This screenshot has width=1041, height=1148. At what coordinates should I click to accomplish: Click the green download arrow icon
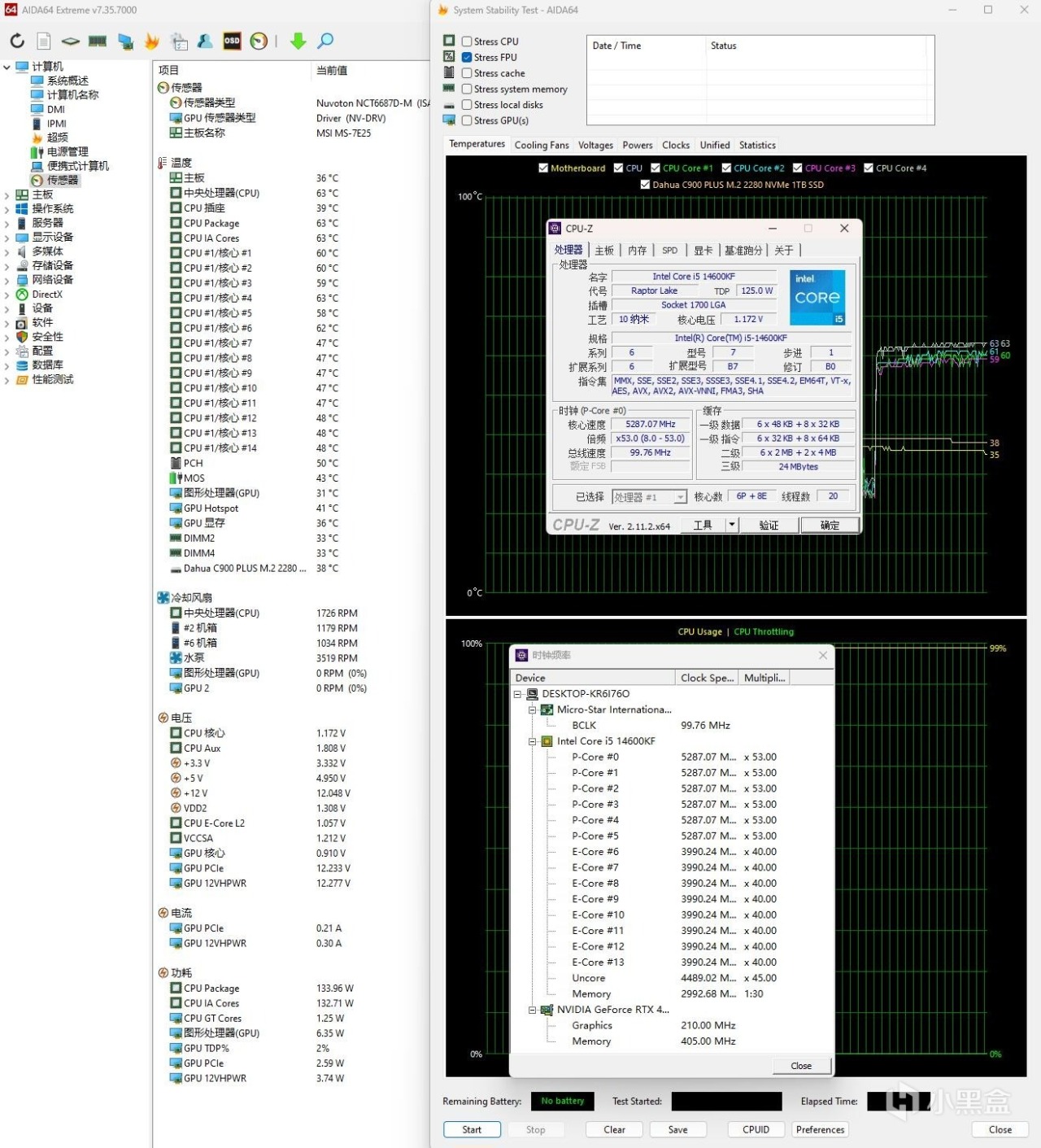point(298,41)
